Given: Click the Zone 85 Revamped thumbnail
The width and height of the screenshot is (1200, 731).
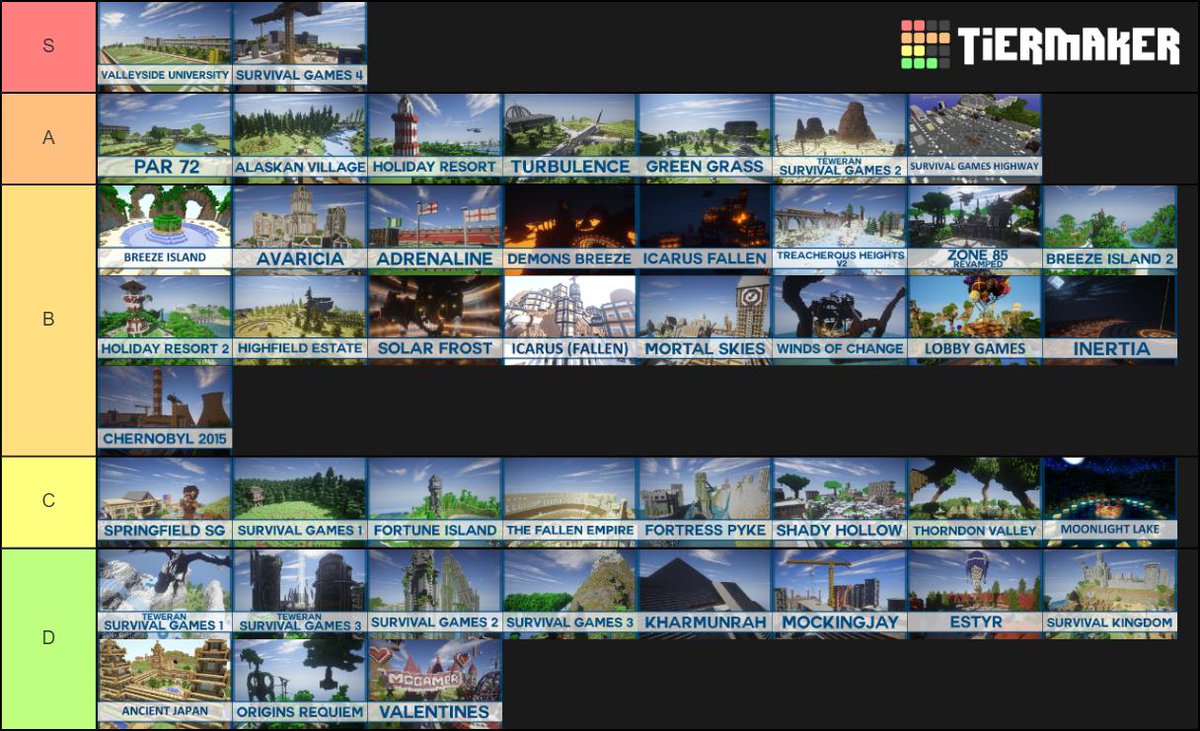Looking at the screenshot, I should tap(975, 229).
